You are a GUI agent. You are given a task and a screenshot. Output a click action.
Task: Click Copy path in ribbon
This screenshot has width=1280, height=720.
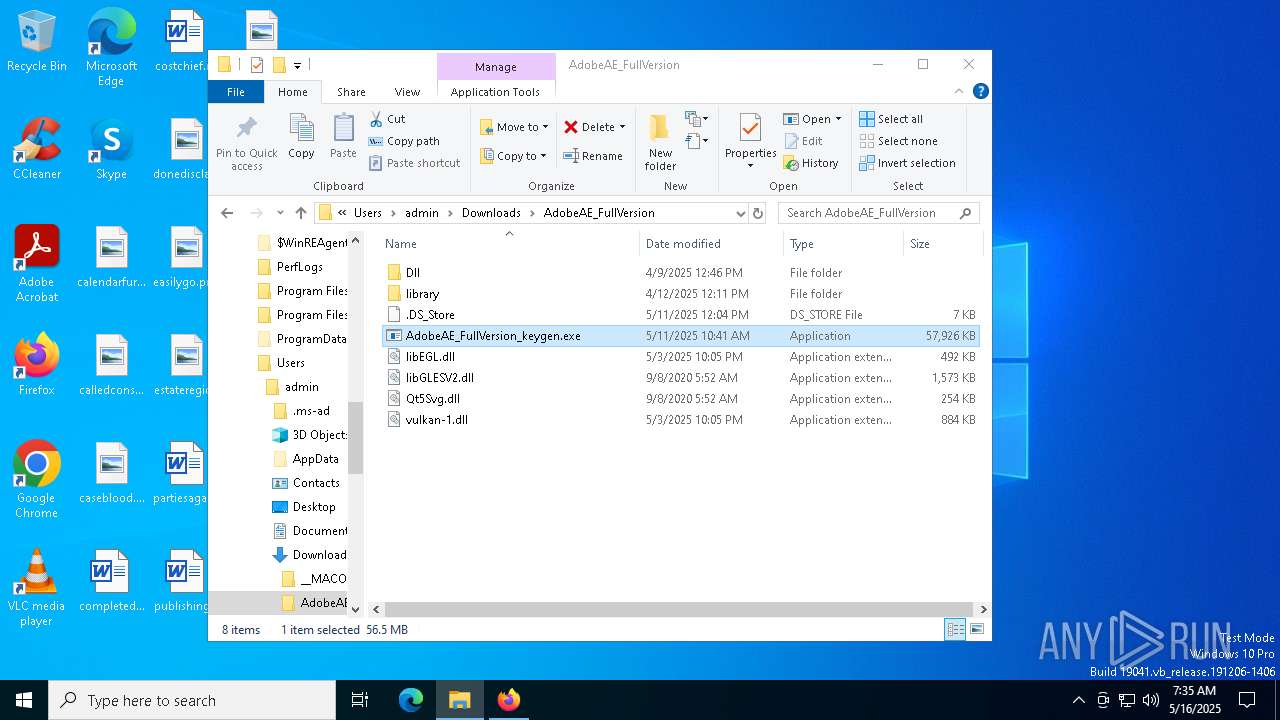click(403, 141)
